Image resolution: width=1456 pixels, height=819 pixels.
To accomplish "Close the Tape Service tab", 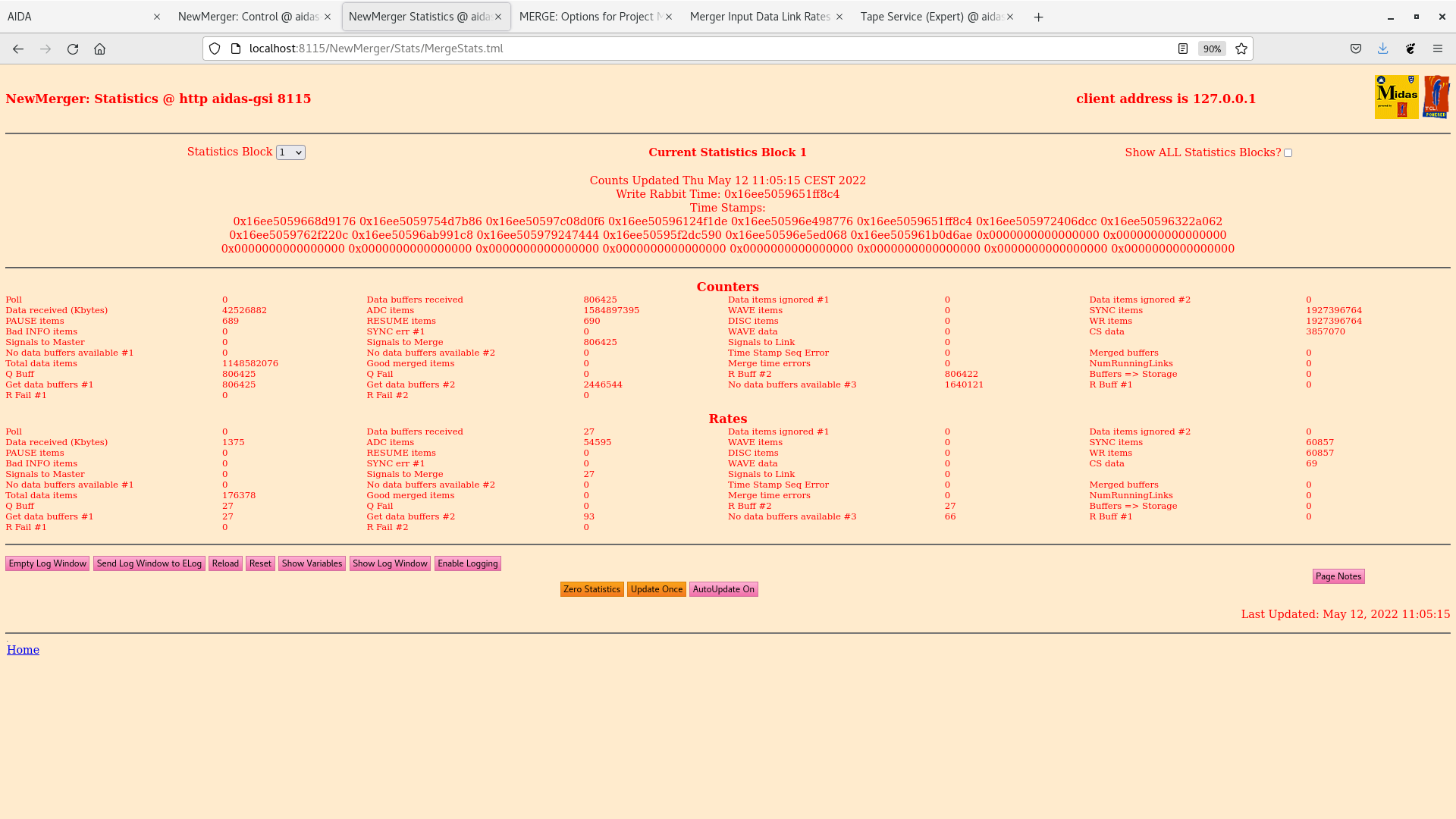I will (x=1010, y=17).
